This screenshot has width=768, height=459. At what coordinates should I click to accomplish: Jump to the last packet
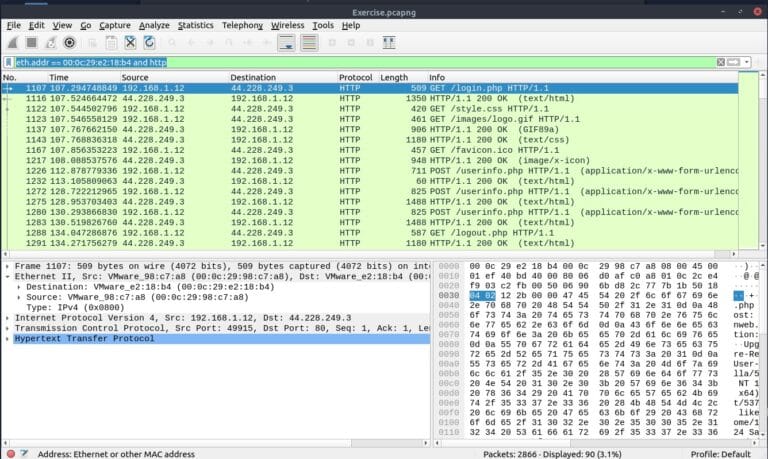click(267, 43)
